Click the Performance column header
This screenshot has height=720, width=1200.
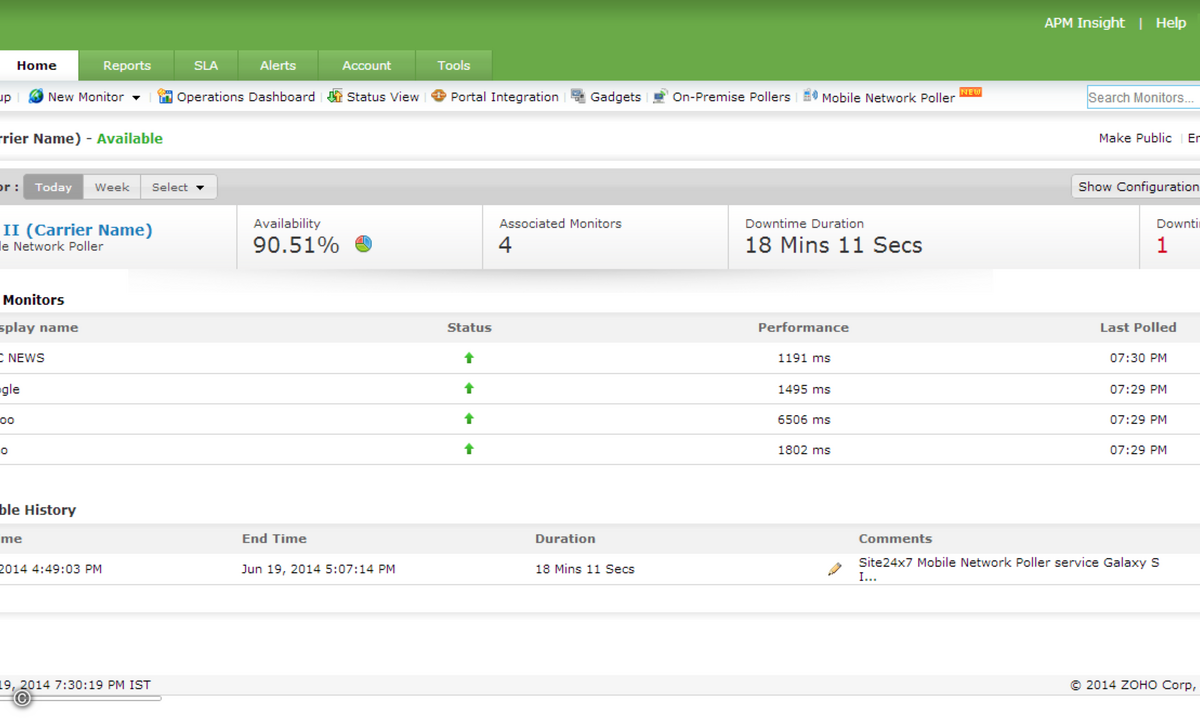tap(803, 327)
